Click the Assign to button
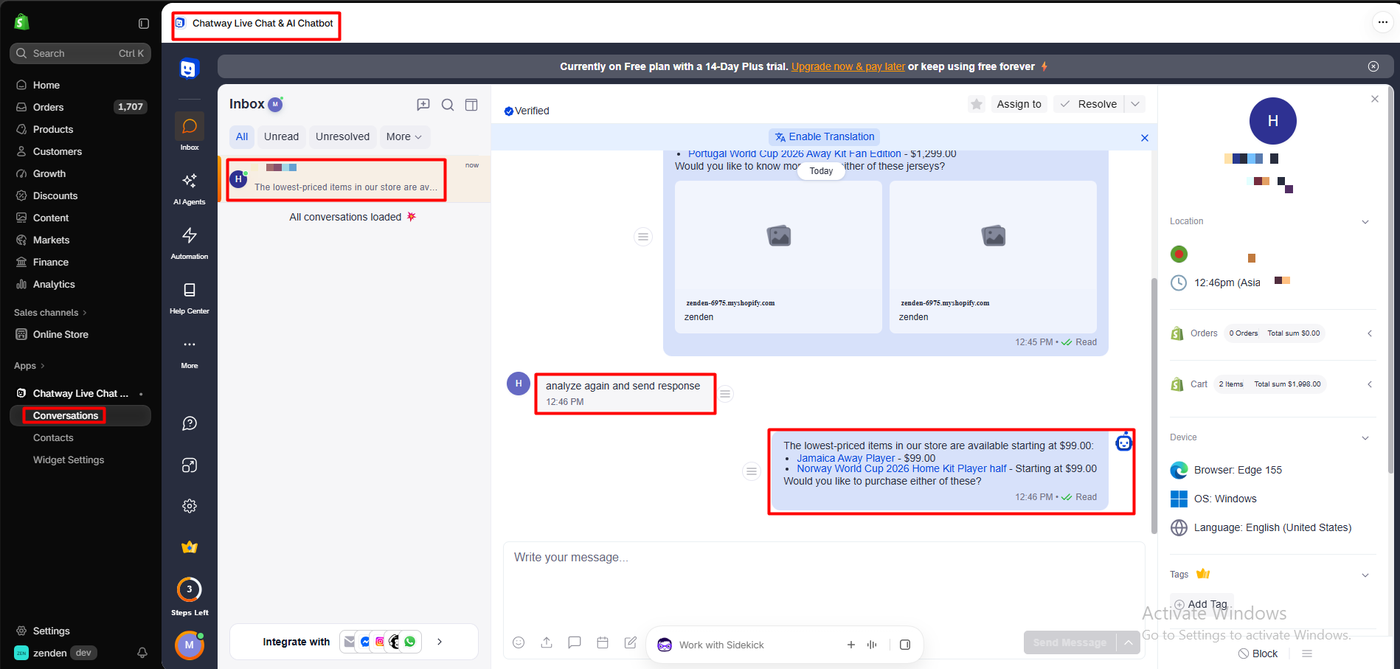Image resolution: width=1400 pixels, height=669 pixels. [1019, 104]
